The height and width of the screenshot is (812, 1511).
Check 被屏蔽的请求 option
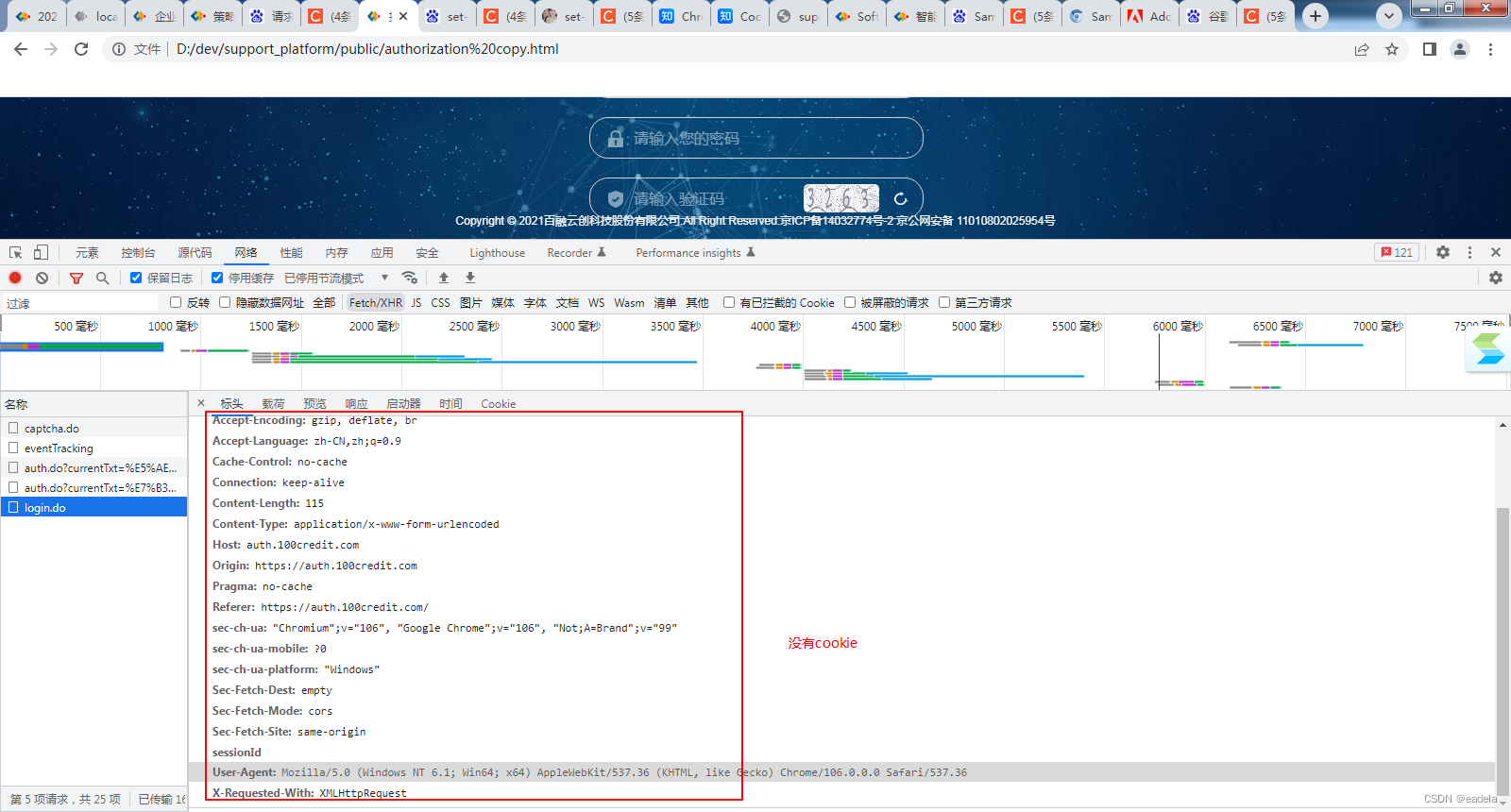coord(850,302)
